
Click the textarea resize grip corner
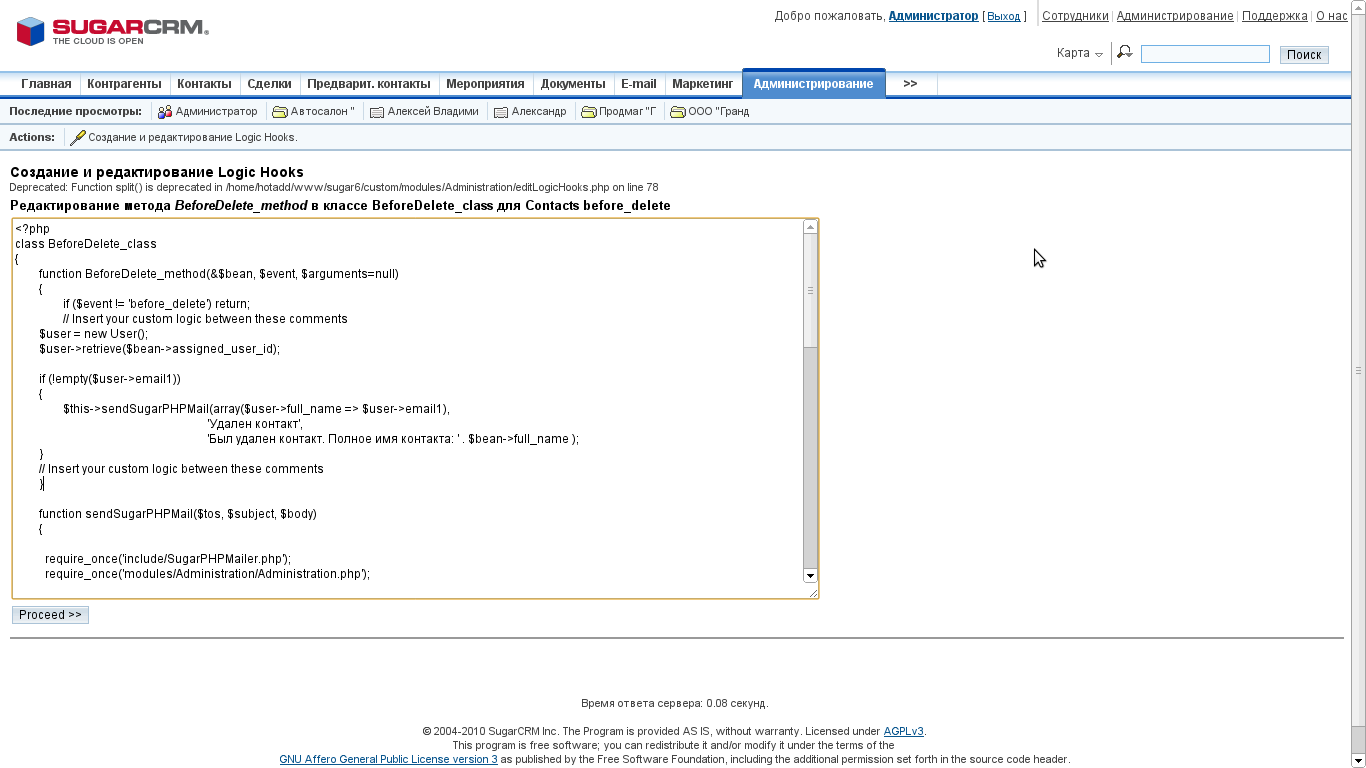[813, 593]
